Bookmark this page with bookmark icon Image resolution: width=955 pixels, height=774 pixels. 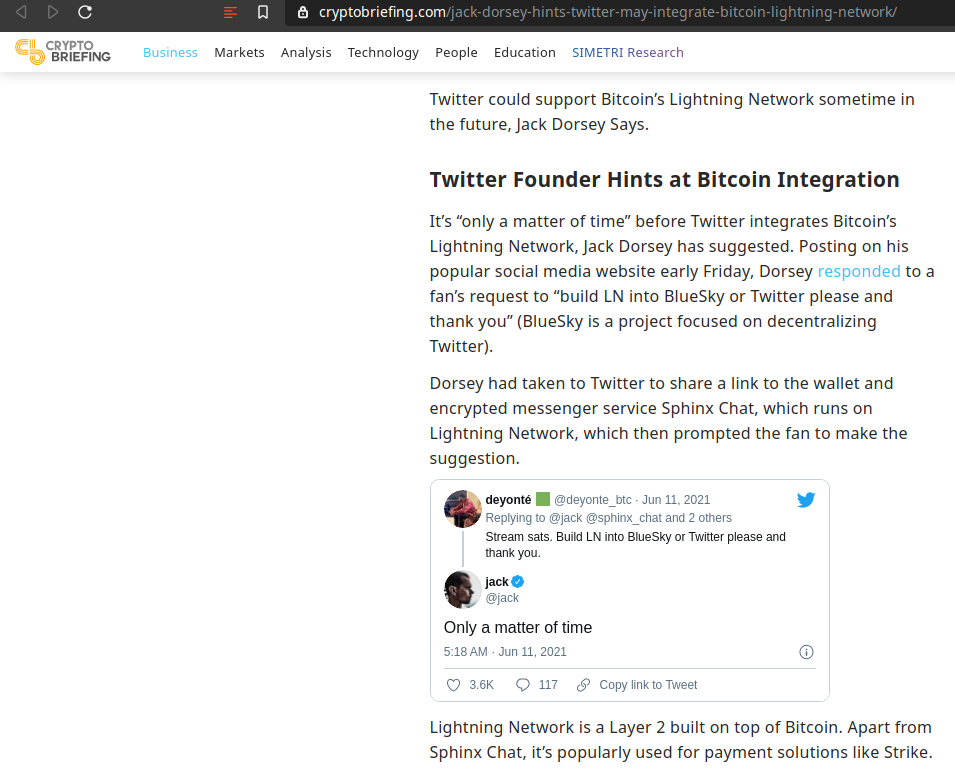click(263, 12)
